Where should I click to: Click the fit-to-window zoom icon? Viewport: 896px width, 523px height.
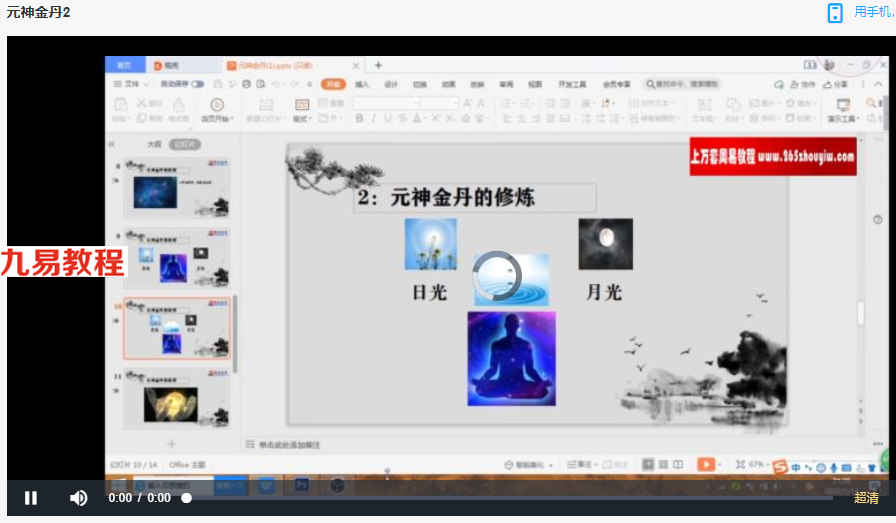pyautogui.click(x=741, y=464)
